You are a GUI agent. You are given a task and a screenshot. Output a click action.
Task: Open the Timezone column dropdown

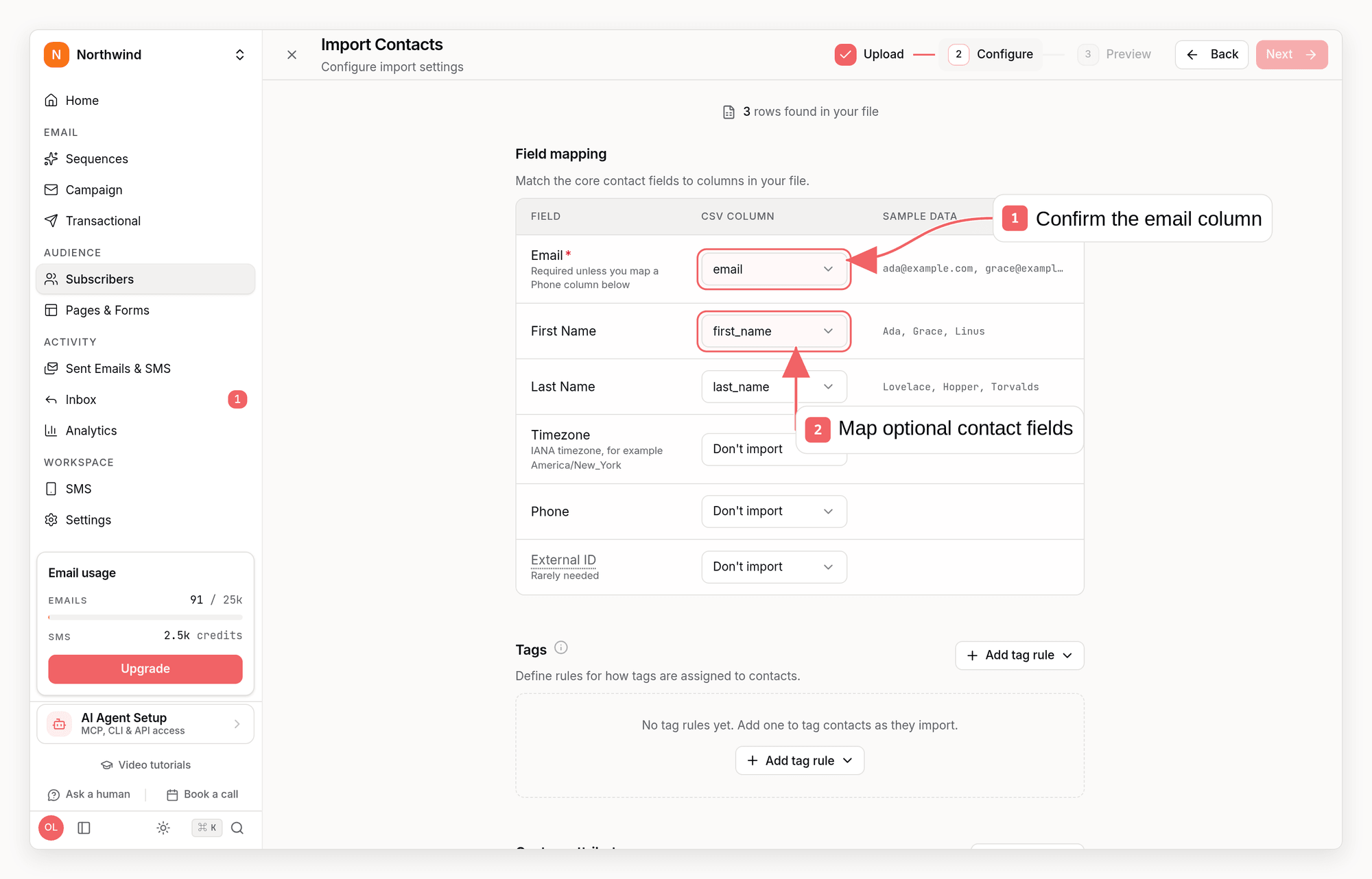(x=774, y=449)
